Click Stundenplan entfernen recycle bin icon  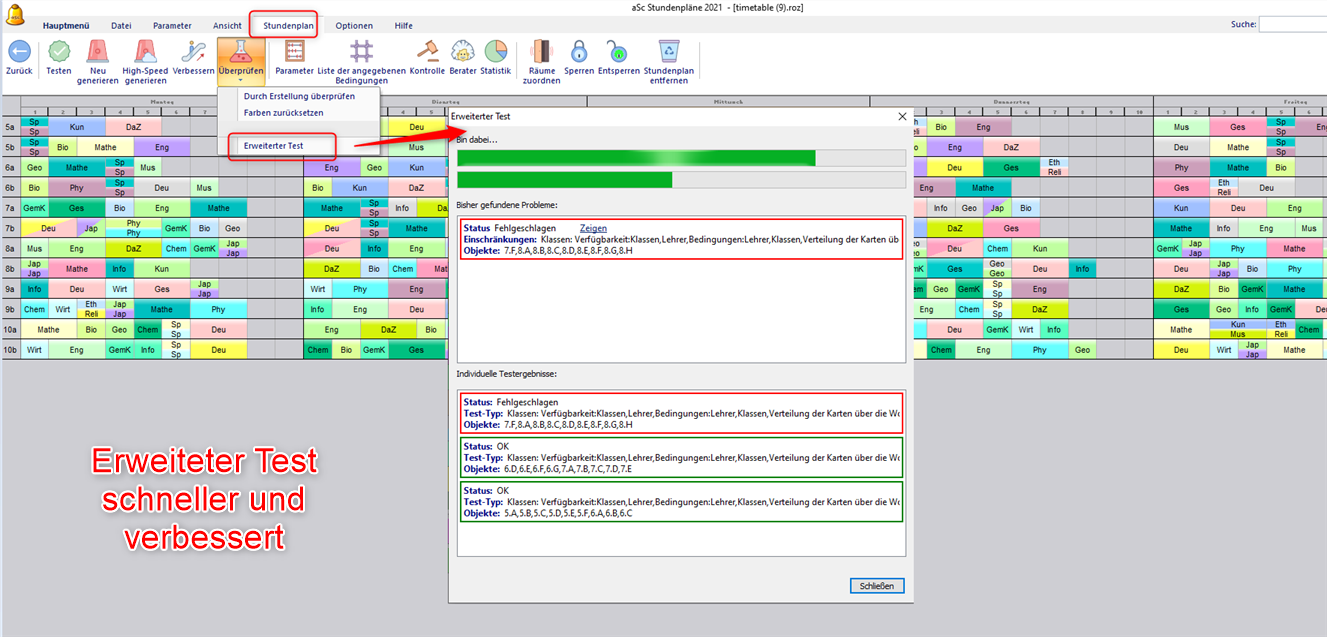(x=668, y=51)
